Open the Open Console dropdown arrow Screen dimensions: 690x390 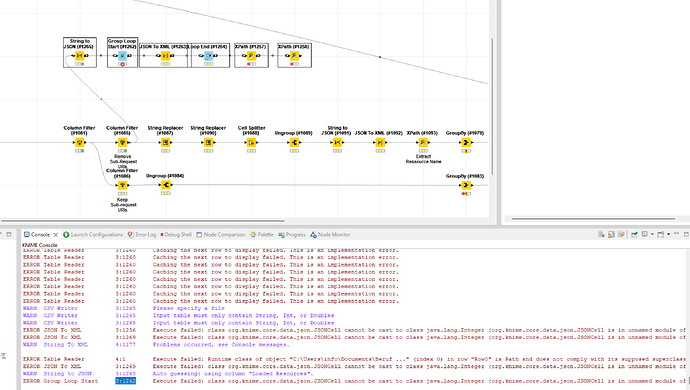[x=668, y=235]
